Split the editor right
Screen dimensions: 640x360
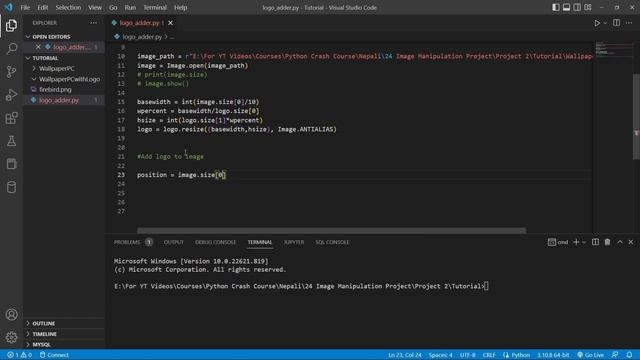tap(616, 23)
